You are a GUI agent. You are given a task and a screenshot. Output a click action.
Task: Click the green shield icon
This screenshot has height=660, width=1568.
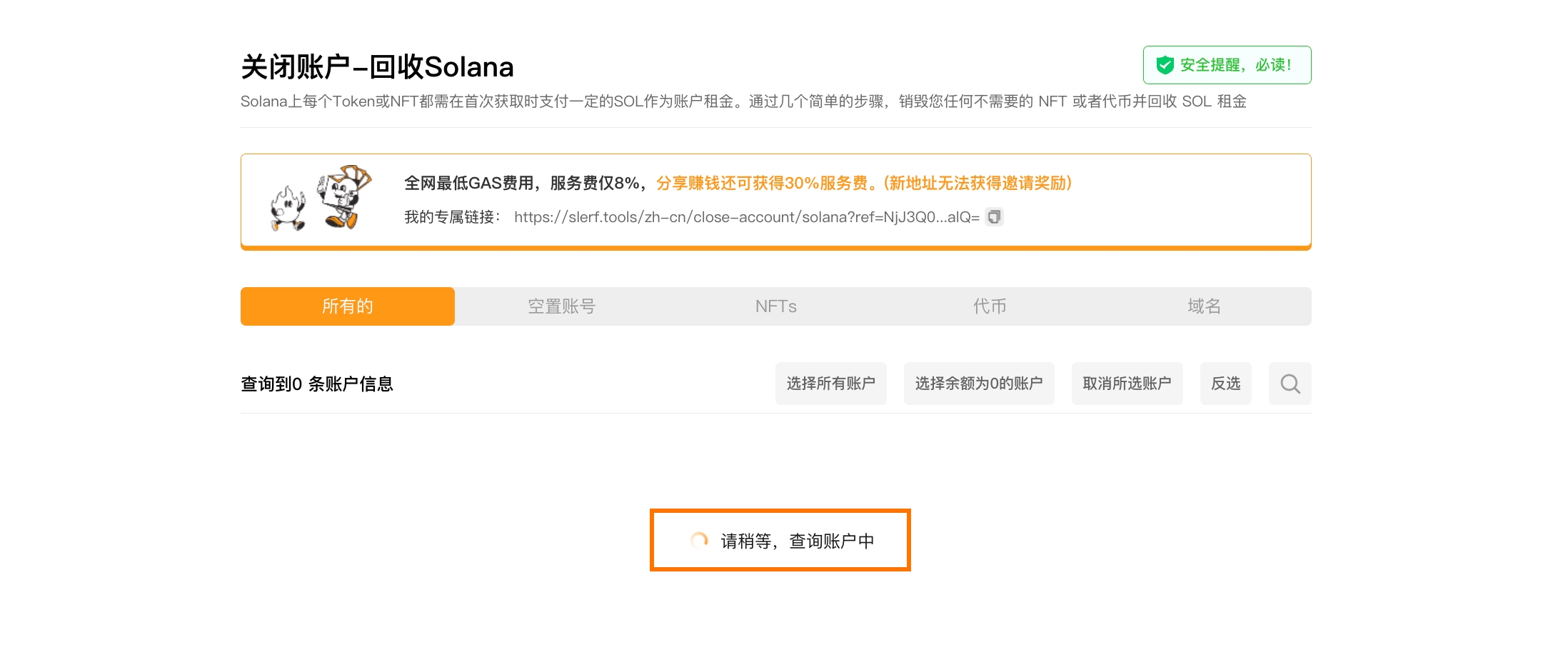pyautogui.click(x=1165, y=65)
